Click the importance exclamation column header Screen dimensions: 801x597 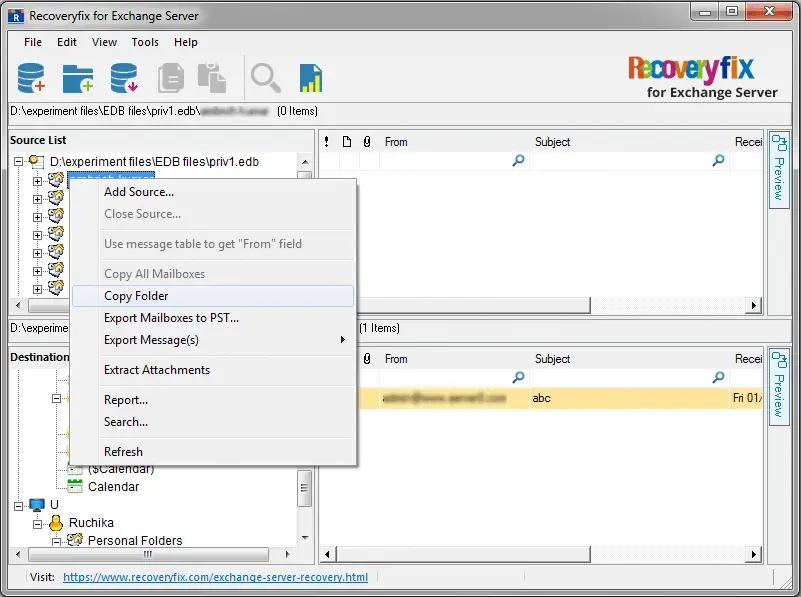(327, 142)
